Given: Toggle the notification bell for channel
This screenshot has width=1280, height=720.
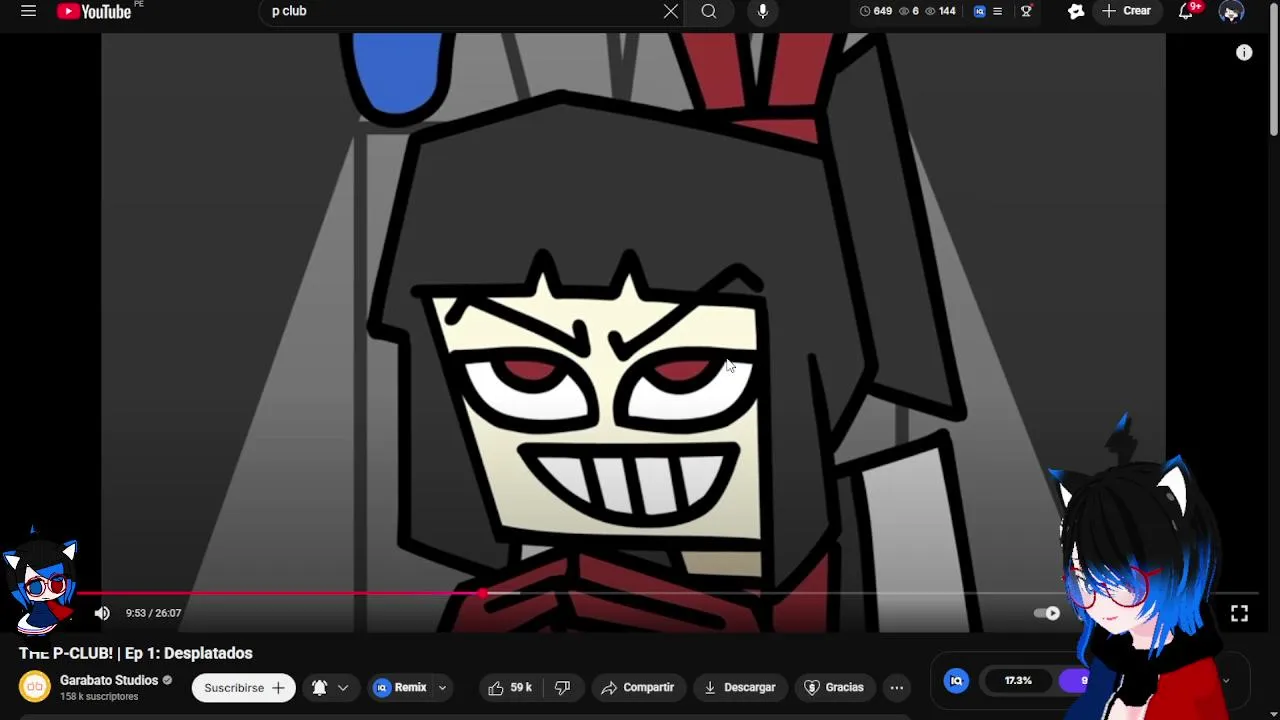Looking at the screenshot, I should [319, 687].
